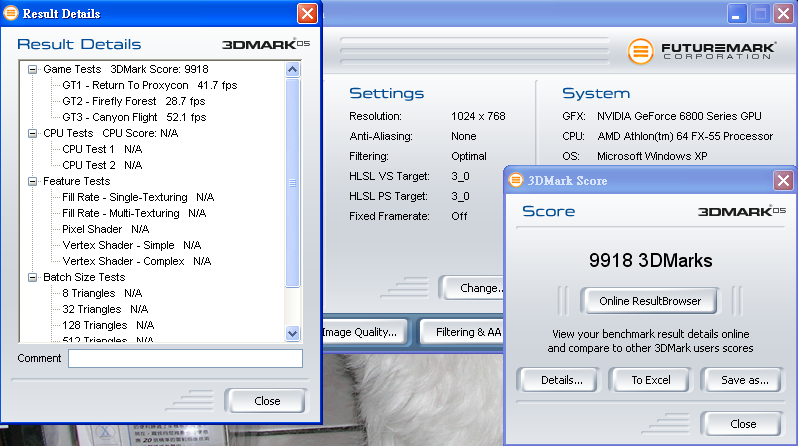Open Details from the Score window

(x=561, y=380)
